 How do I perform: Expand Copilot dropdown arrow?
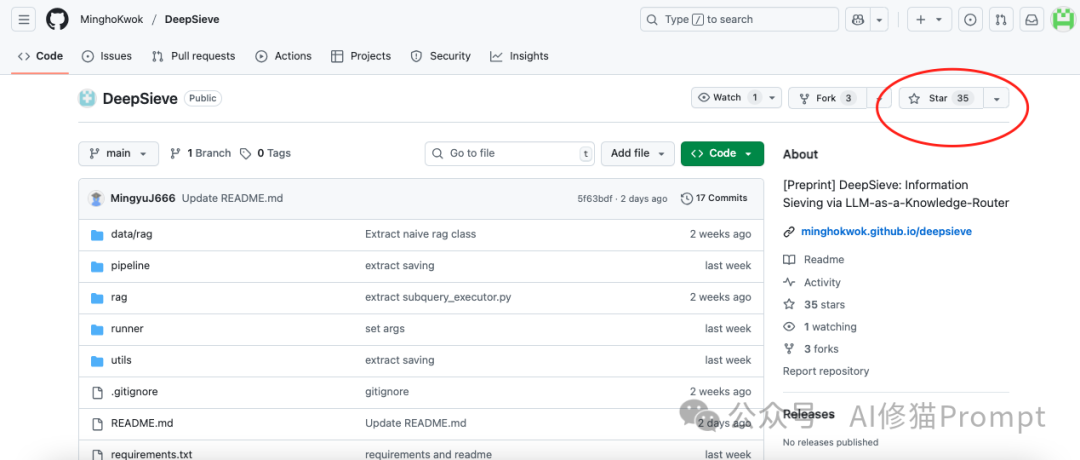pyautogui.click(x=879, y=19)
